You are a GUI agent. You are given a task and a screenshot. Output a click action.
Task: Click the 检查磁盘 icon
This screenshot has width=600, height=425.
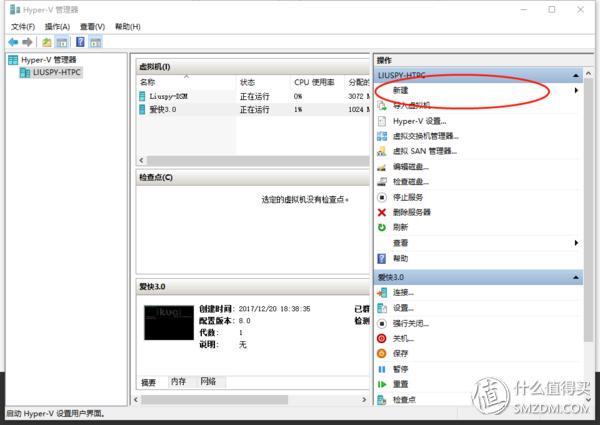(382, 182)
